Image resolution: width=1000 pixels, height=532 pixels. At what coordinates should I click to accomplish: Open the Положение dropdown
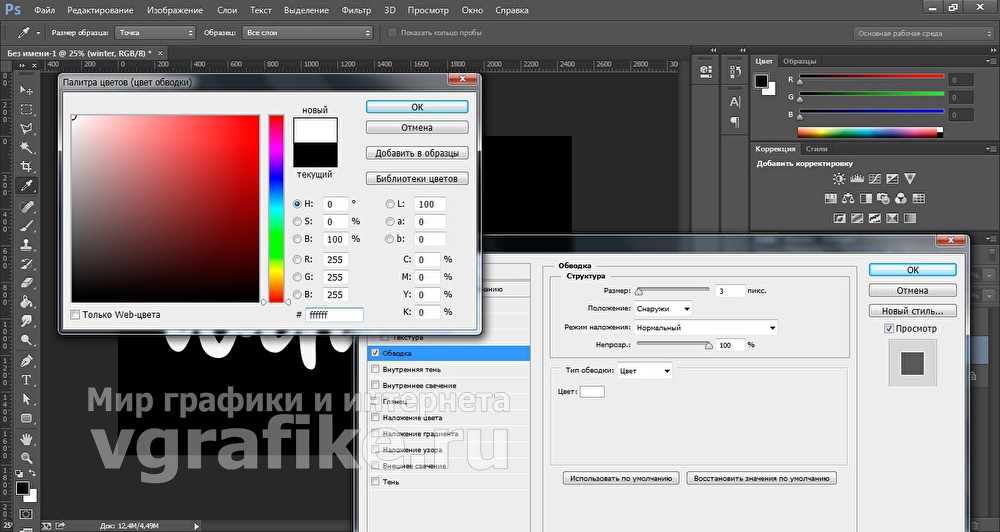[663, 309]
